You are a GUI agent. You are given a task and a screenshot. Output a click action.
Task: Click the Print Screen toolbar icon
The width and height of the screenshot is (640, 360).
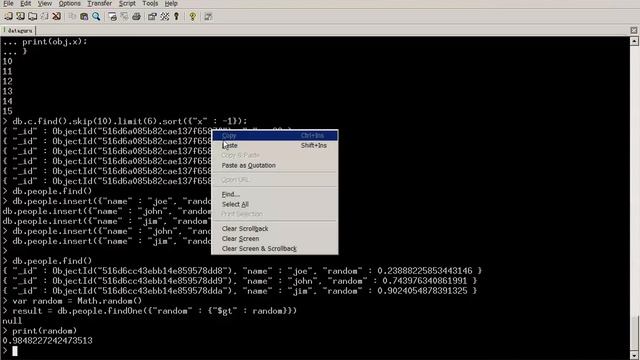coord(112,16)
